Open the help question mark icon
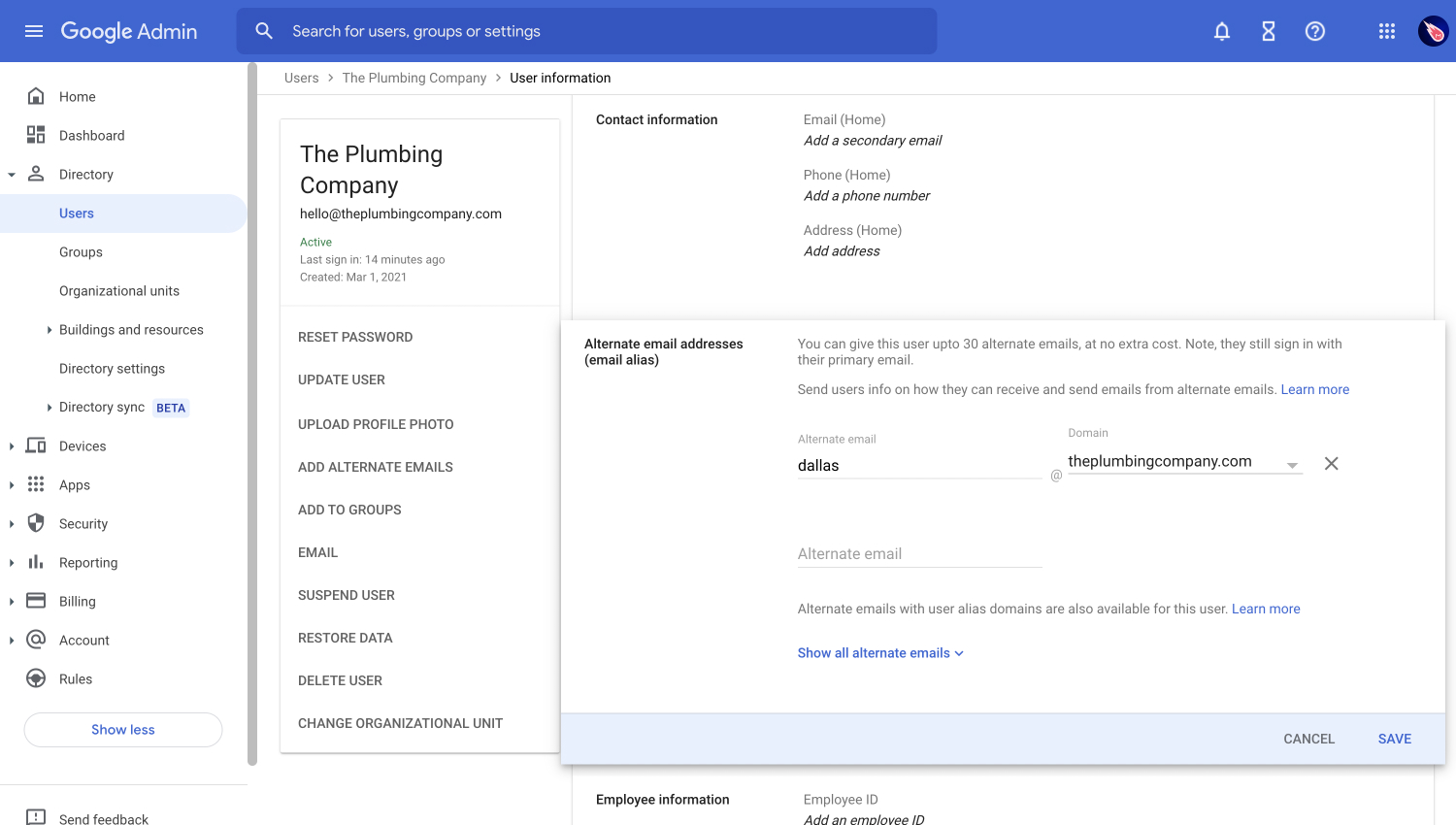Viewport: 1456px width, 825px height. pos(1315,31)
